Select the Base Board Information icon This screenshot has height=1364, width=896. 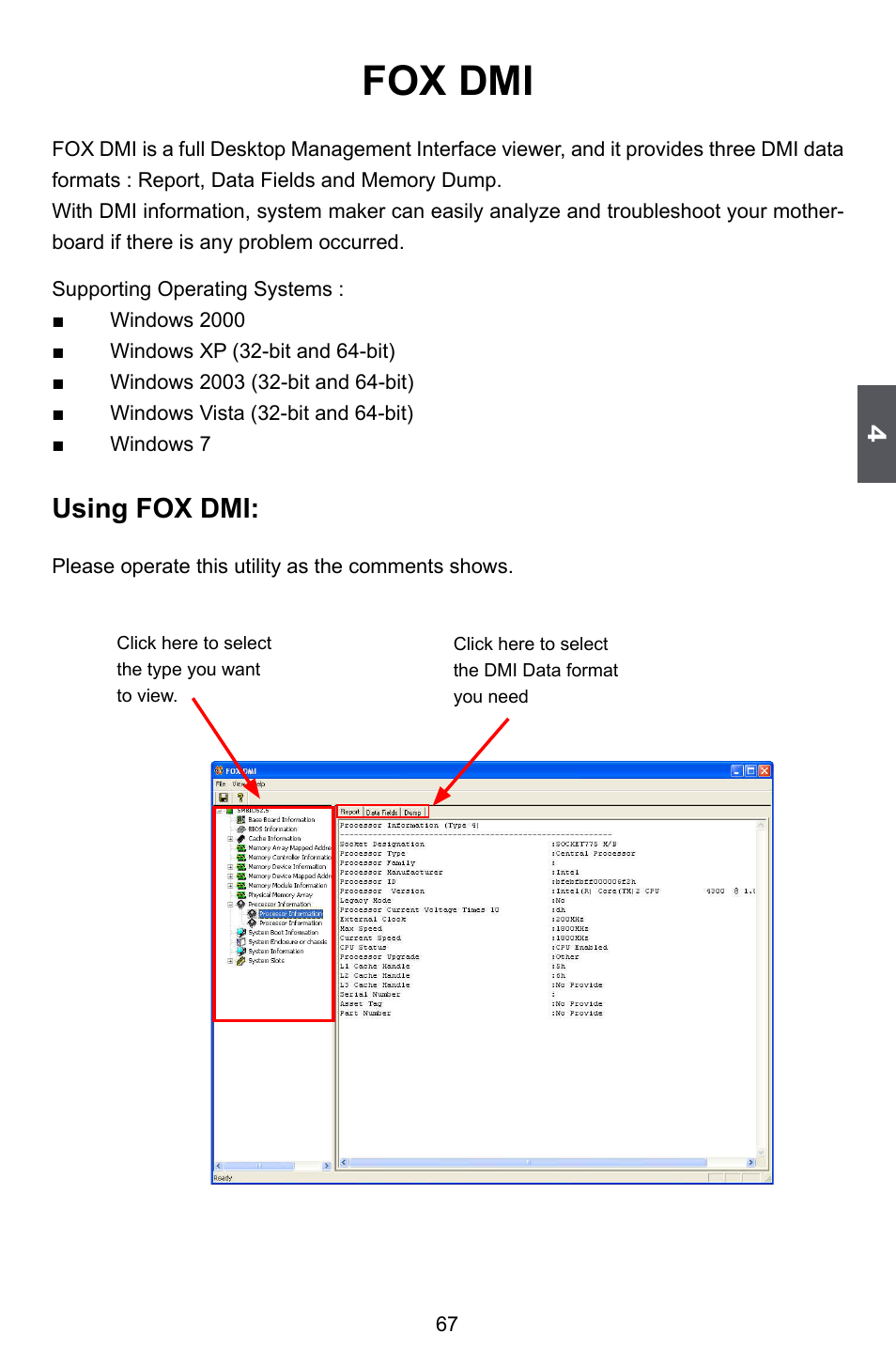pyautogui.click(x=241, y=819)
